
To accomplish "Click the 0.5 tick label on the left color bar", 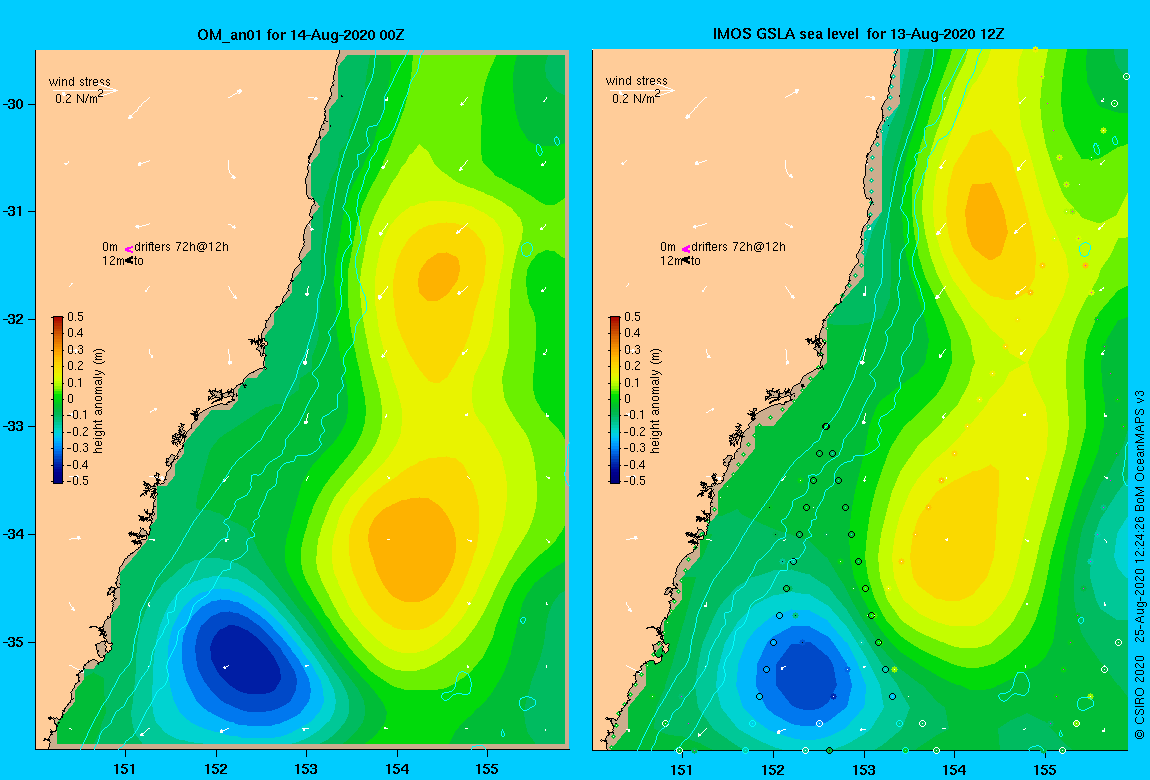I will (x=76, y=317).
